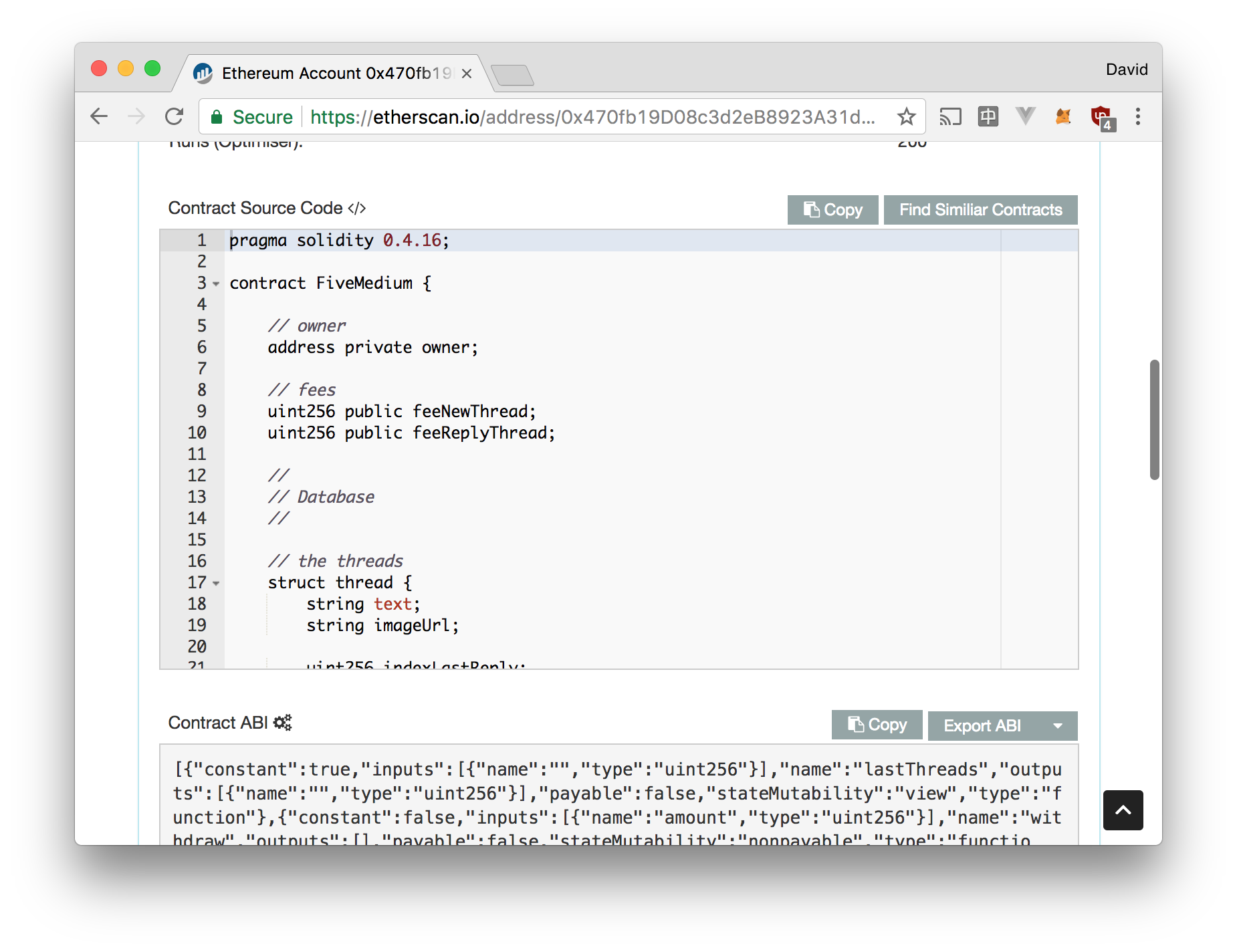This screenshot has height=952, width=1237.
Task: Click the Chromecast cast icon
Action: tap(950, 116)
